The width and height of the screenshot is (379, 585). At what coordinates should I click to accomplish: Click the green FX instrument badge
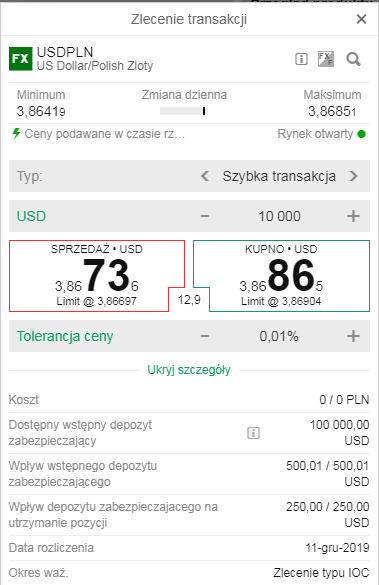pyautogui.click(x=21, y=59)
